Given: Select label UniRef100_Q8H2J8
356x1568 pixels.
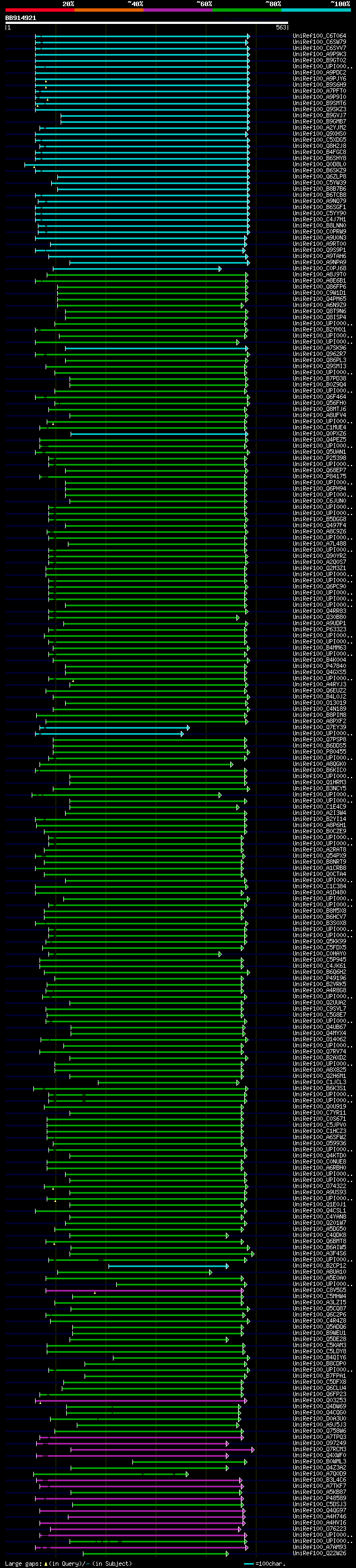Looking at the screenshot, I should [319, 146].
